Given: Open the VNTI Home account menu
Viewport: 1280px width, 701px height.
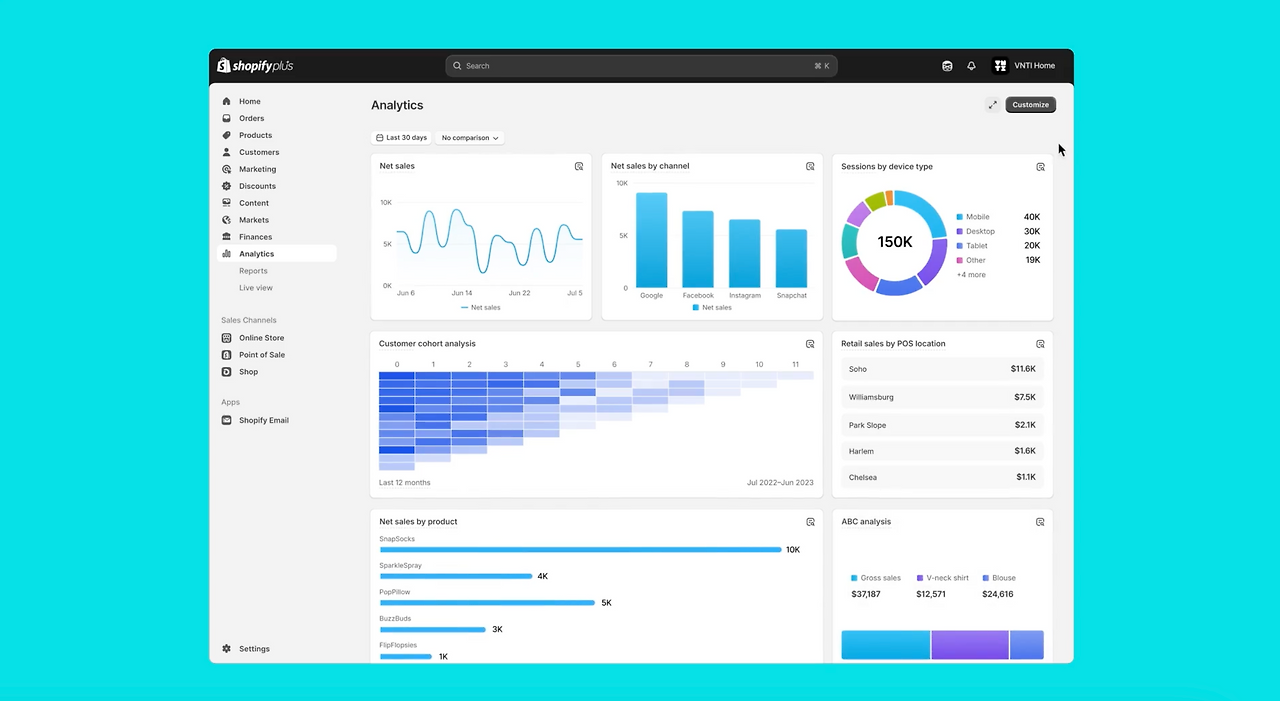Looking at the screenshot, I should [1025, 66].
